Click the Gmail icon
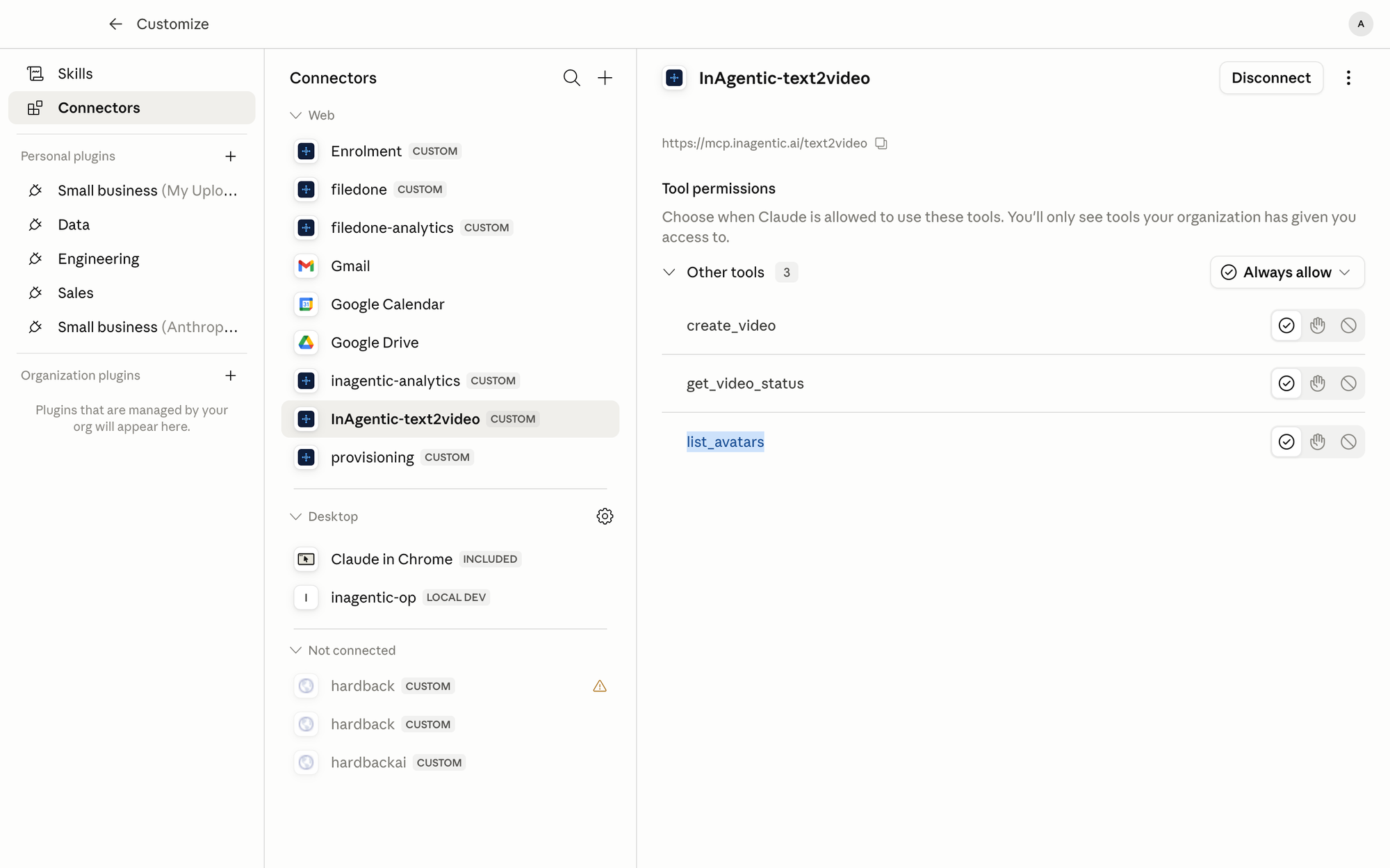 pos(306,266)
